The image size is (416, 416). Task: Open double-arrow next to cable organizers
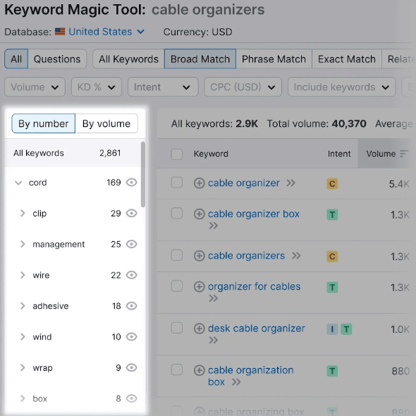point(296,256)
